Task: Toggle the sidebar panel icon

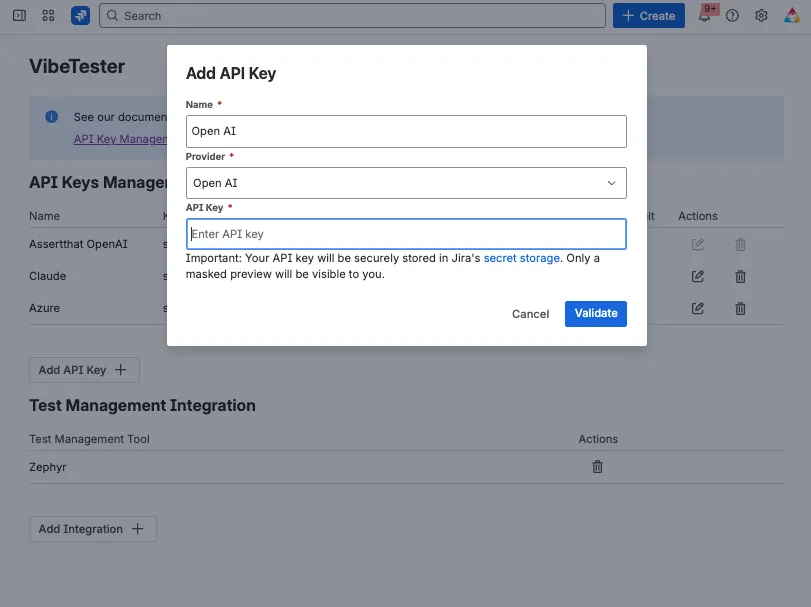Action: (x=19, y=16)
